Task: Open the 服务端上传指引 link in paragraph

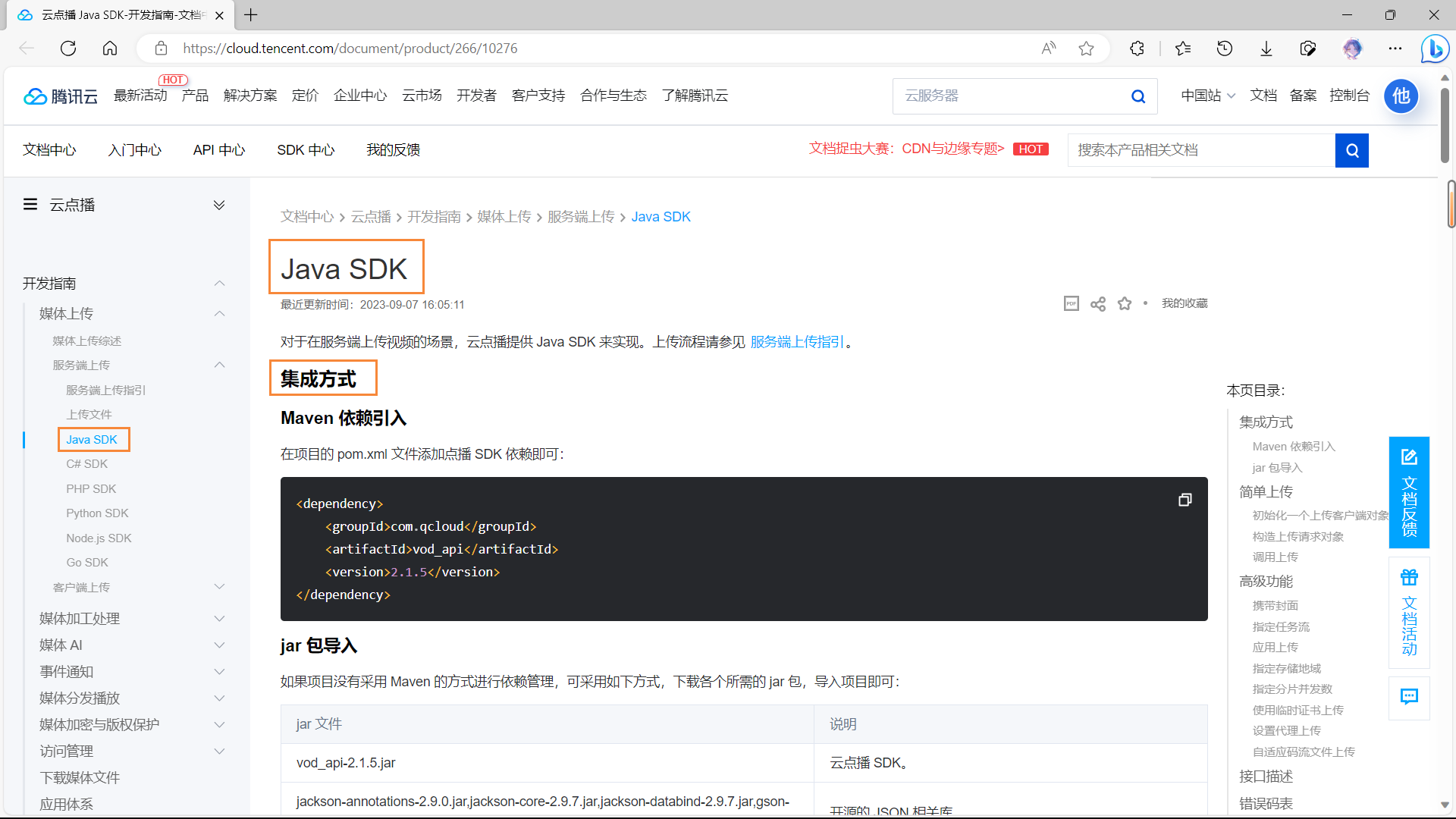Action: point(797,342)
